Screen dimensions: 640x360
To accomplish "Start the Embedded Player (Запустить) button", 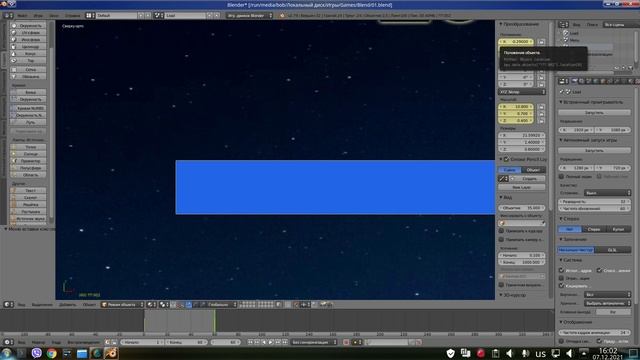I will [594, 112].
